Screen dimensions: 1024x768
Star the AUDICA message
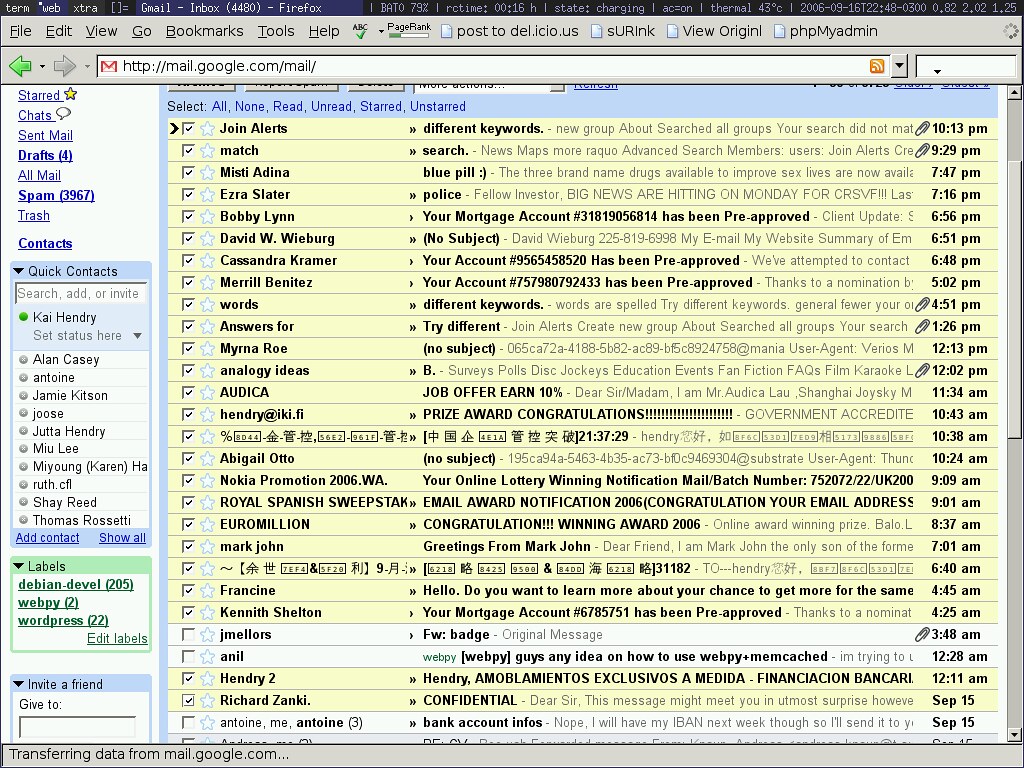(208, 392)
